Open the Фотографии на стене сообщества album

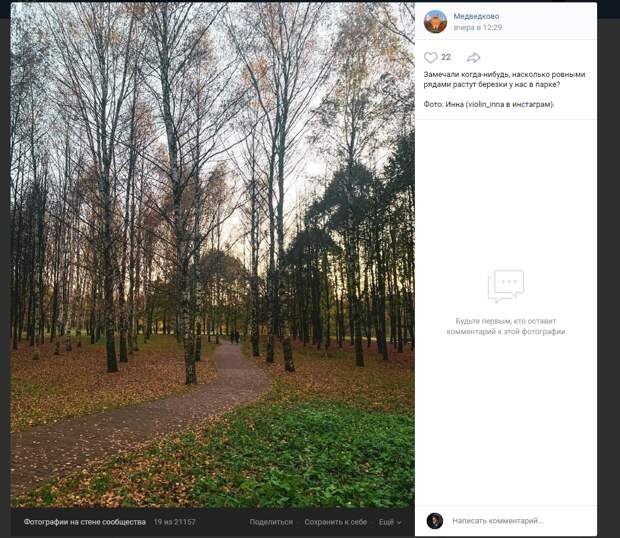point(85,522)
